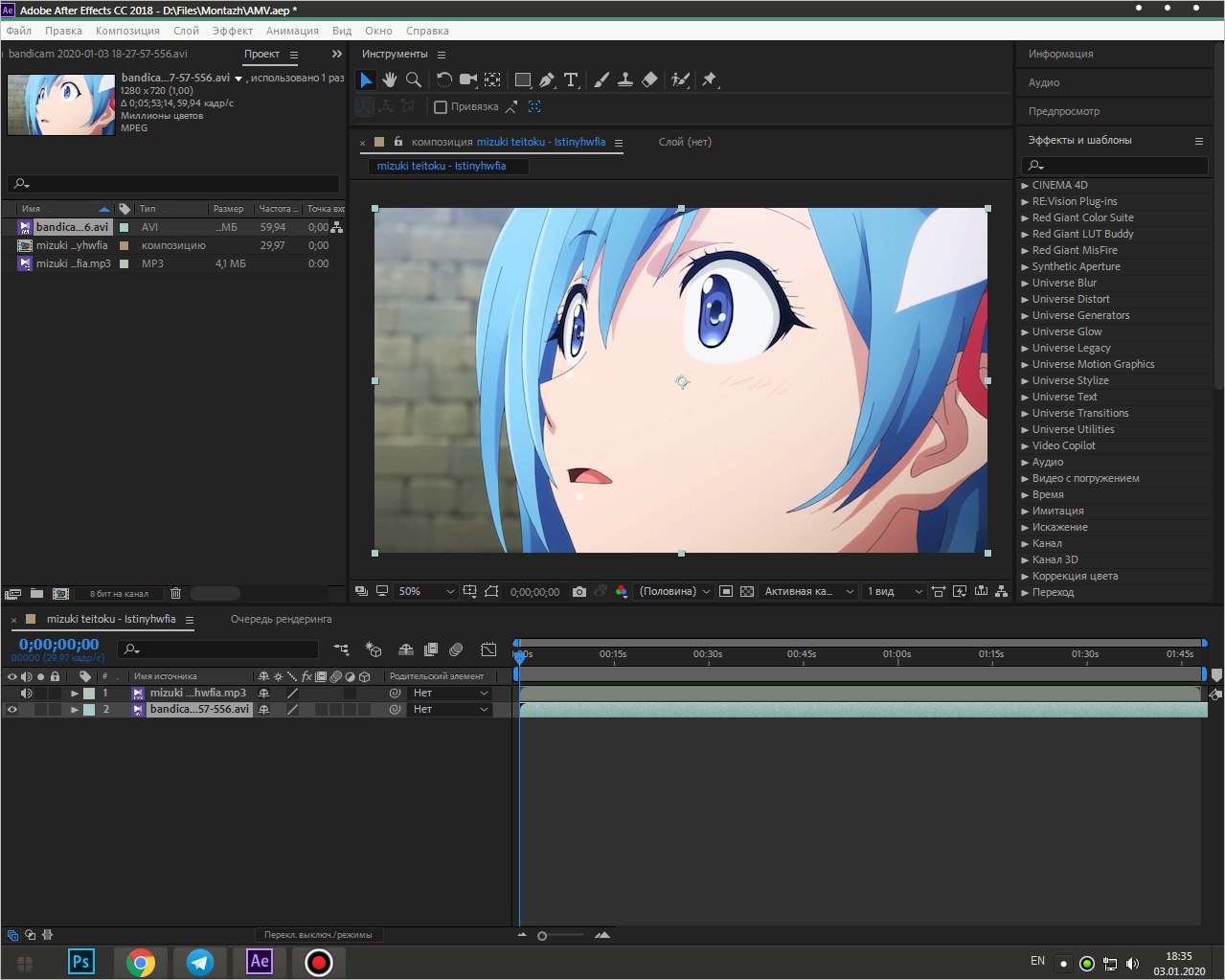
Task: Click Перекл. выключ./режимы toggle button
Action: coord(318,935)
